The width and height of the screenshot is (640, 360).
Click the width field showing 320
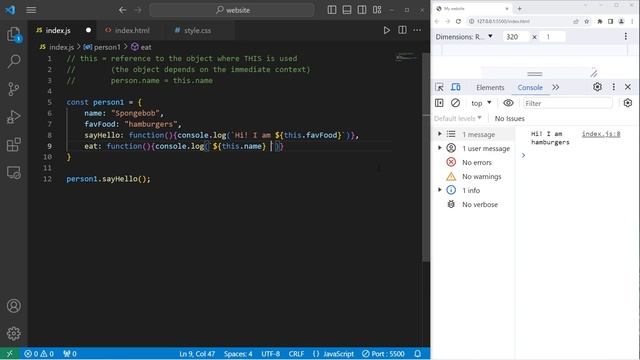pos(515,37)
